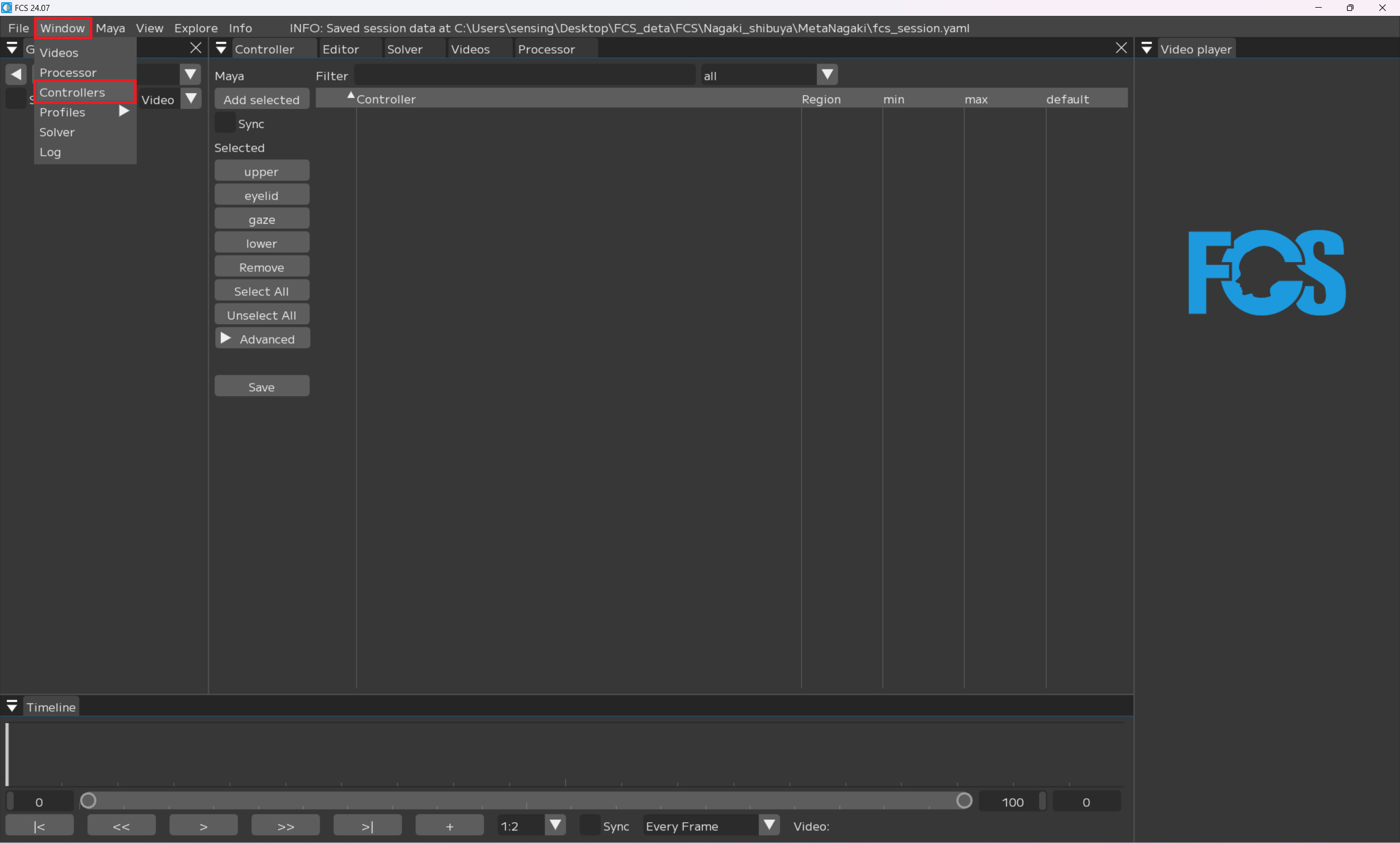
Task: Open the 'all' region filter dropdown
Action: point(827,75)
